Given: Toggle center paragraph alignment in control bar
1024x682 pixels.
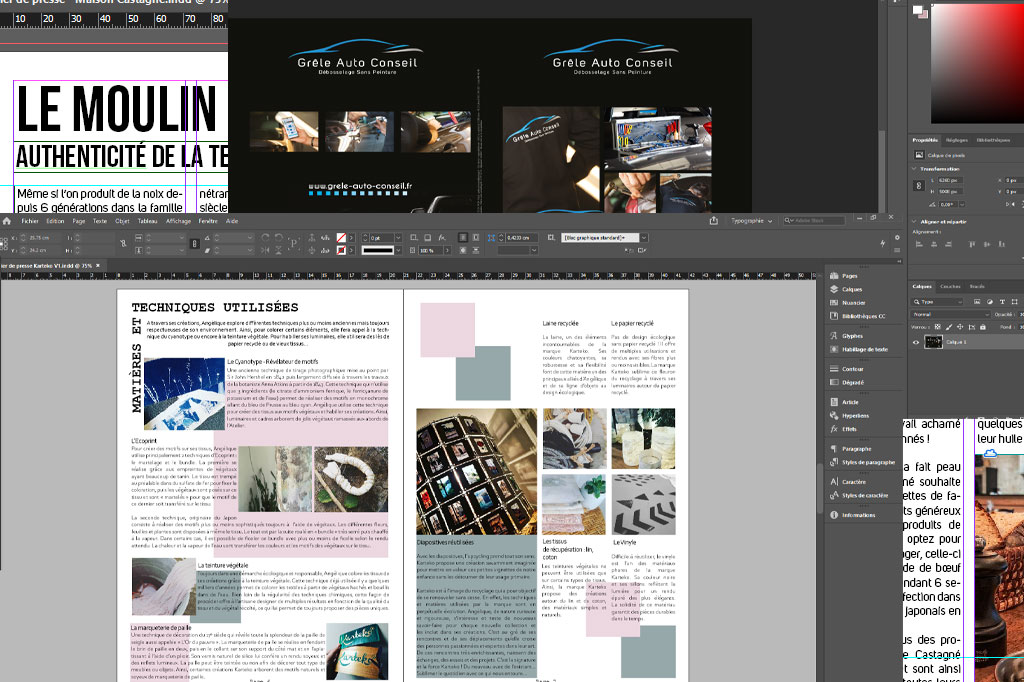Looking at the screenshot, I should tap(476, 237).
